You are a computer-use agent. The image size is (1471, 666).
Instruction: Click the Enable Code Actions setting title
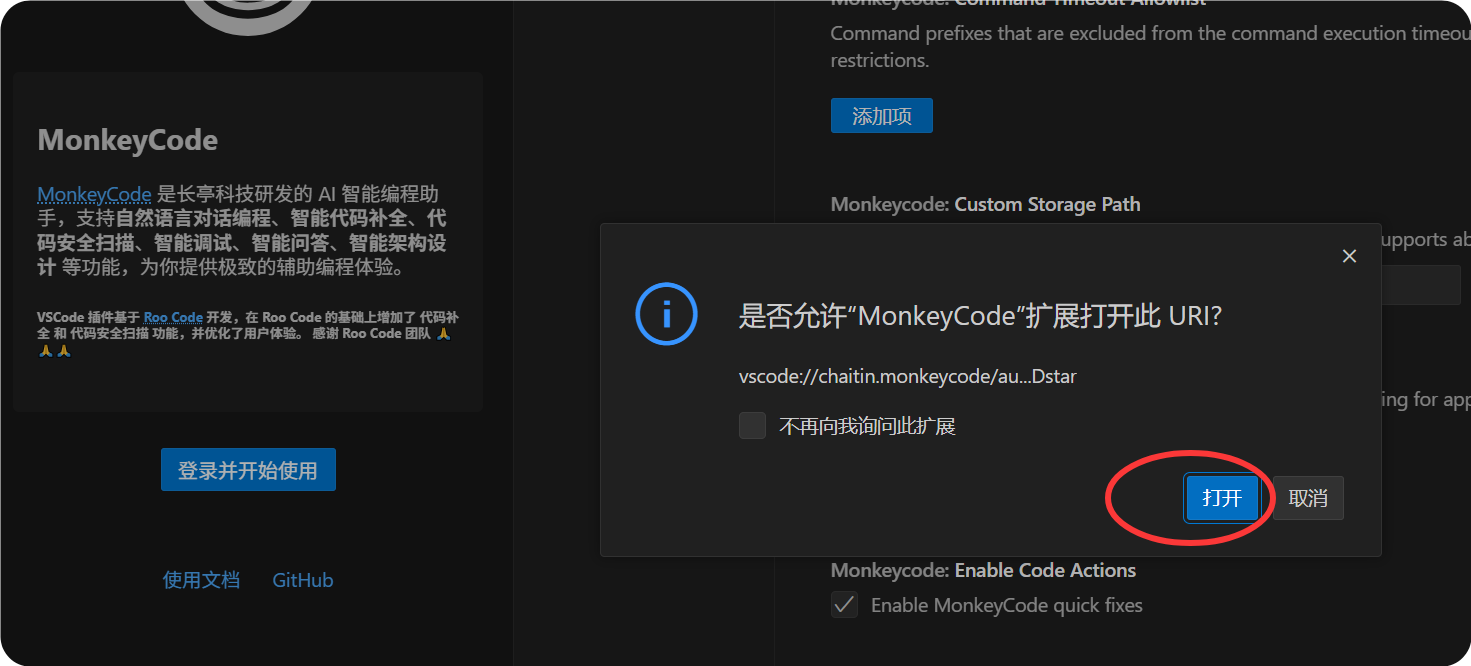point(983,570)
